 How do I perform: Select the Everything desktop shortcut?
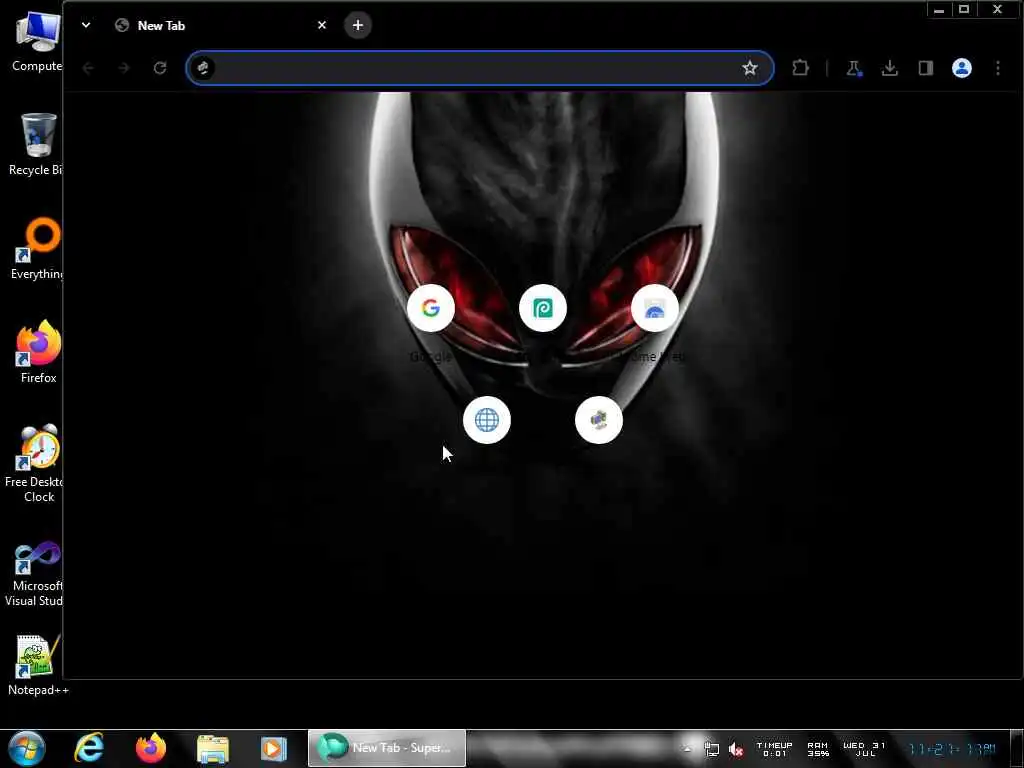click(x=38, y=248)
